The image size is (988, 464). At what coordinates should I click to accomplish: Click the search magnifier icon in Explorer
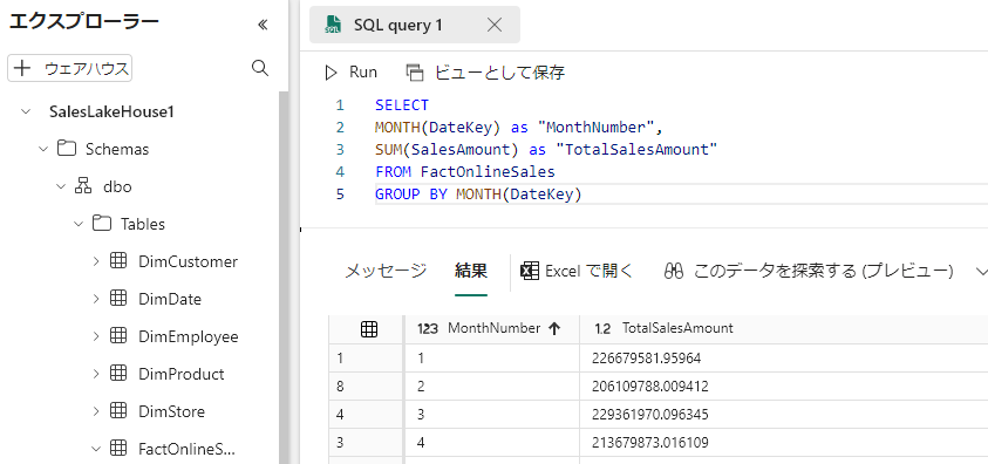coord(260,68)
